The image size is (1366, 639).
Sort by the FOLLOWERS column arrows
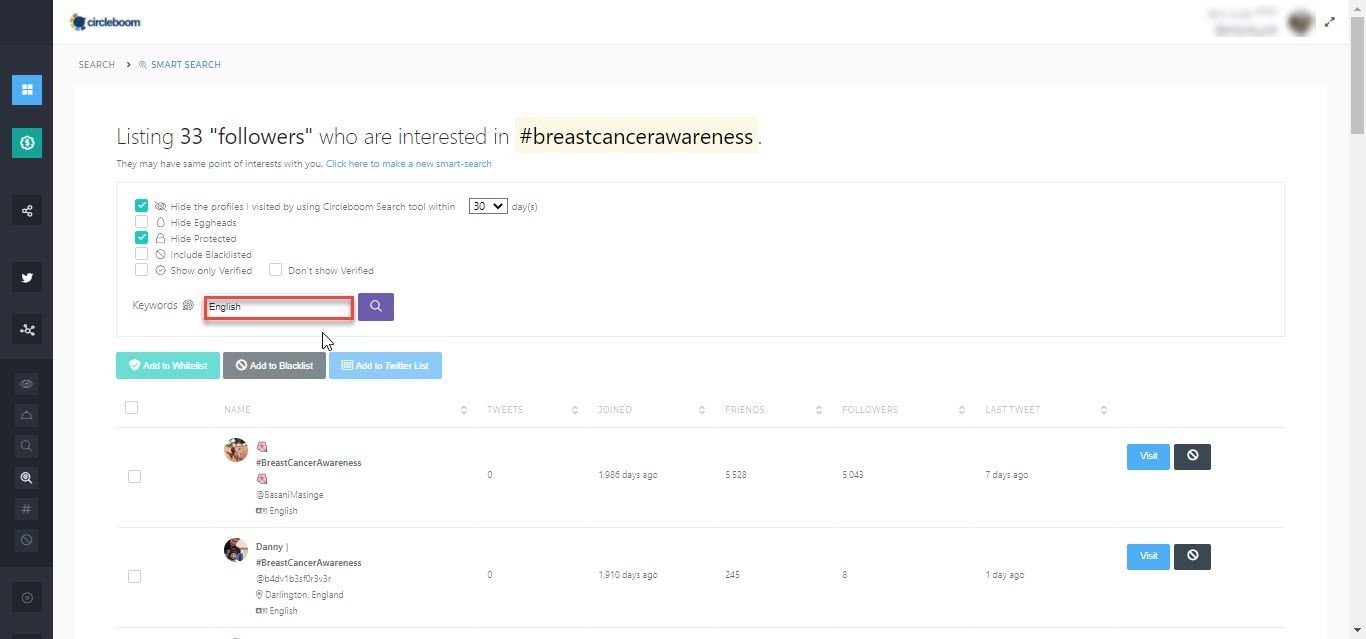[962, 410]
